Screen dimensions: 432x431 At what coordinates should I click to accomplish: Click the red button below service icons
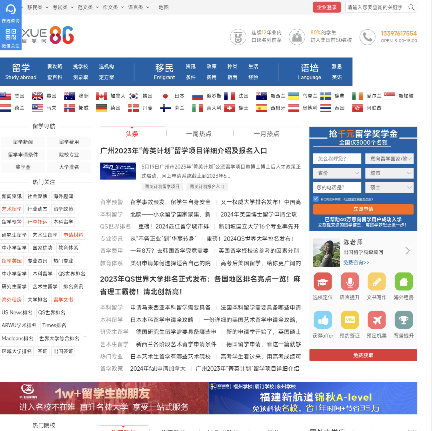pyautogui.click(x=363, y=355)
